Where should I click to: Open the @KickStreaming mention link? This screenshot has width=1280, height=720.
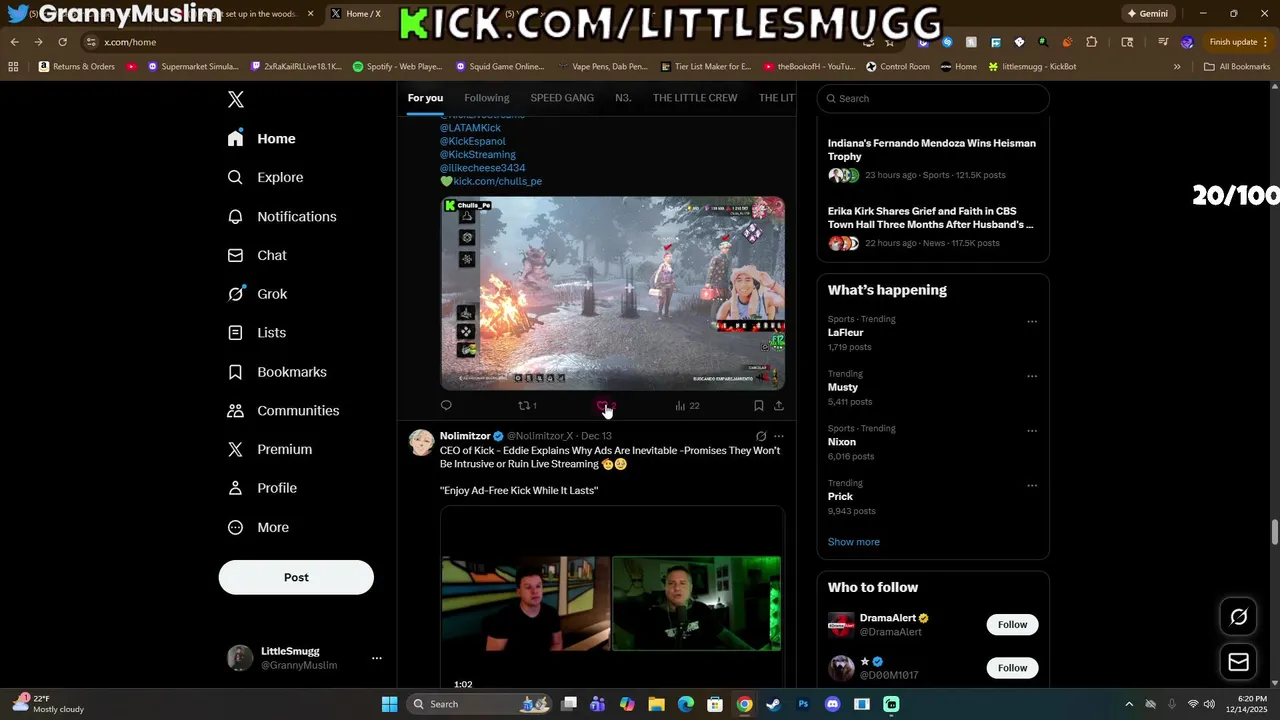click(478, 155)
